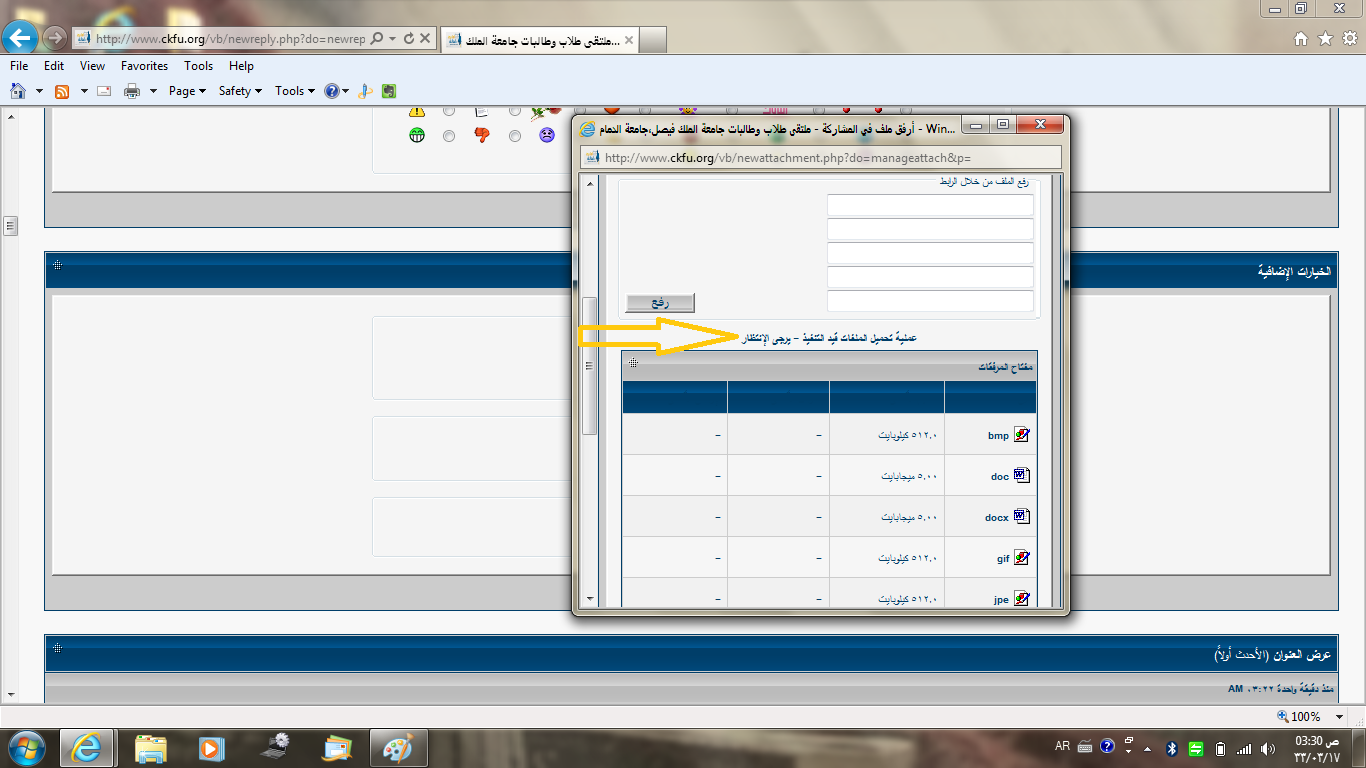Click the doc file type icon
Image resolution: width=1366 pixels, height=768 pixels.
[x=1021, y=476]
